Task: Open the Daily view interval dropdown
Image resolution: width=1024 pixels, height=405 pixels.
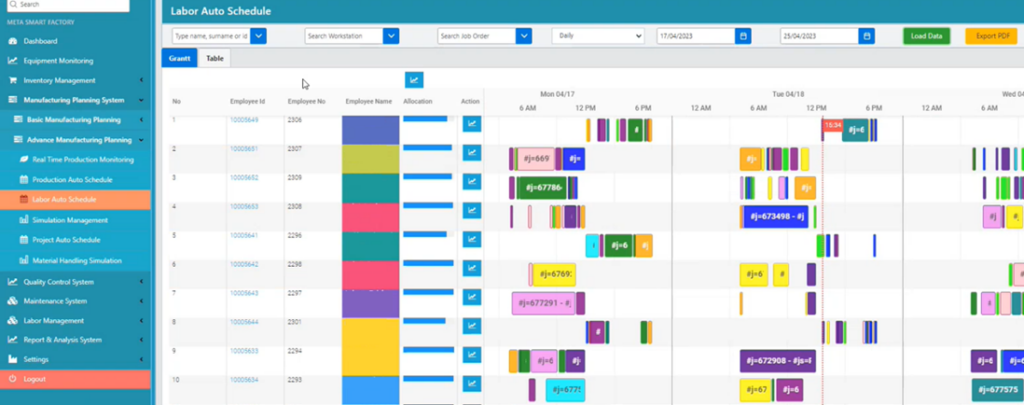Action: tap(597, 36)
